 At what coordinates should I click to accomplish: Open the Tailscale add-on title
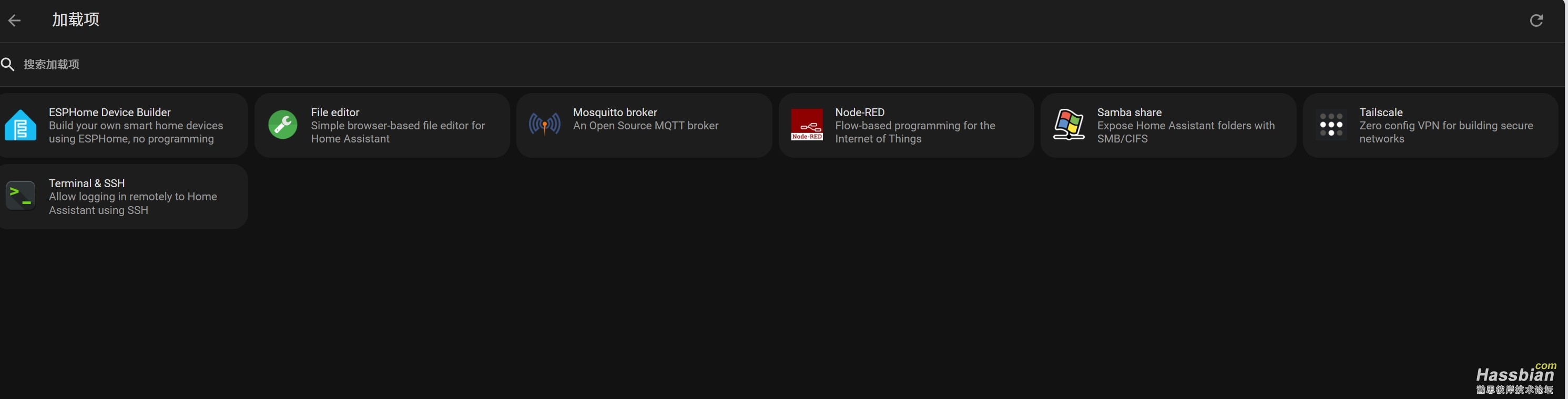[1380, 112]
